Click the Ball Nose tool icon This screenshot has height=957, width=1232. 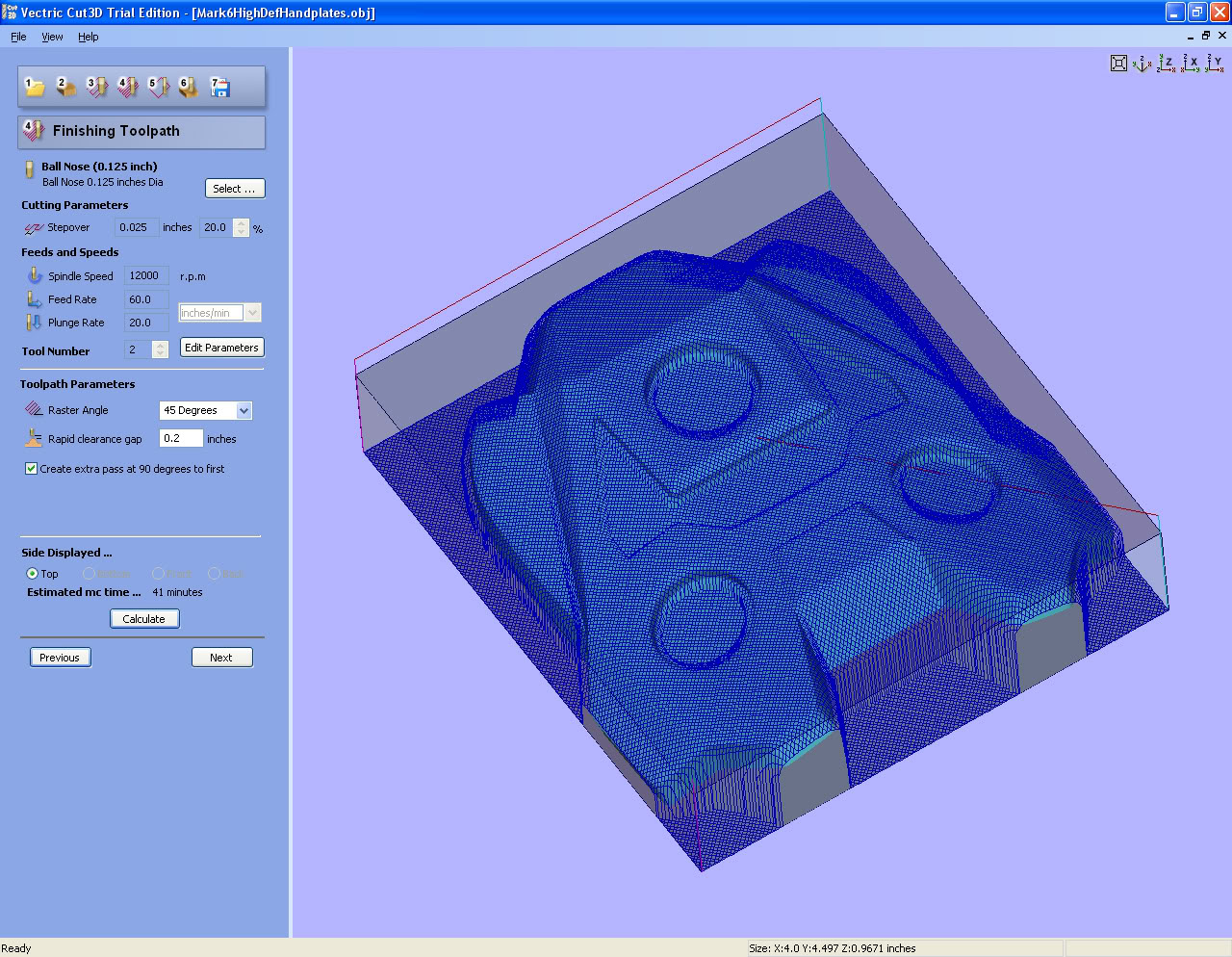[x=29, y=170]
